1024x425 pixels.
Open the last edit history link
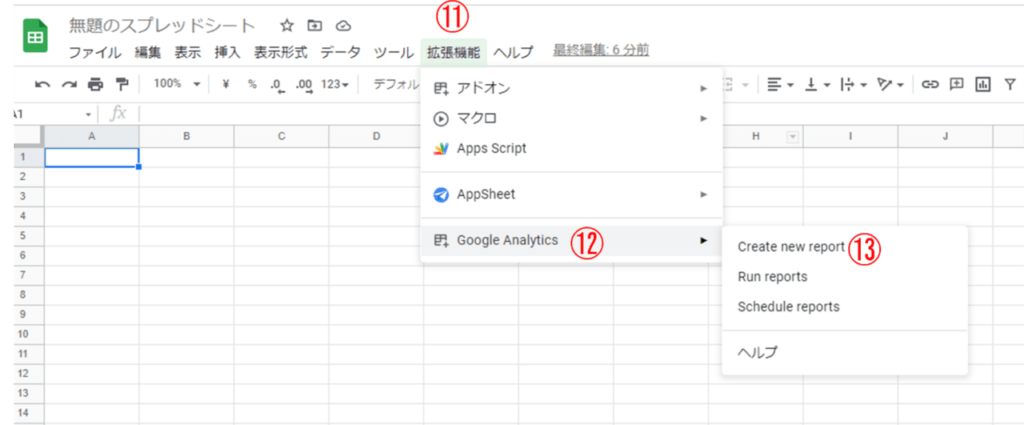click(x=600, y=51)
